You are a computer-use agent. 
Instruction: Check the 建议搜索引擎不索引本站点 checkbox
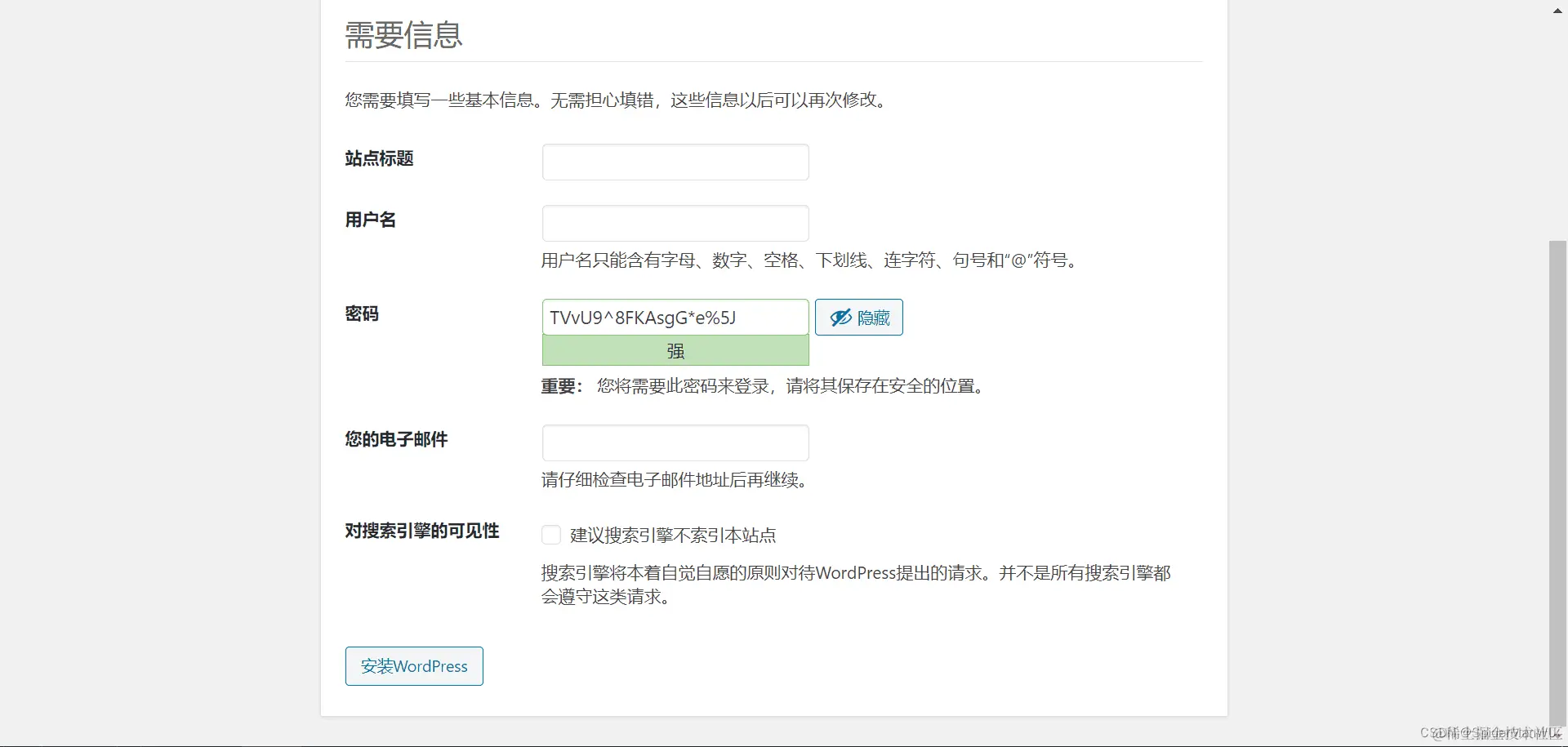pyautogui.click(x=551, y=535)
